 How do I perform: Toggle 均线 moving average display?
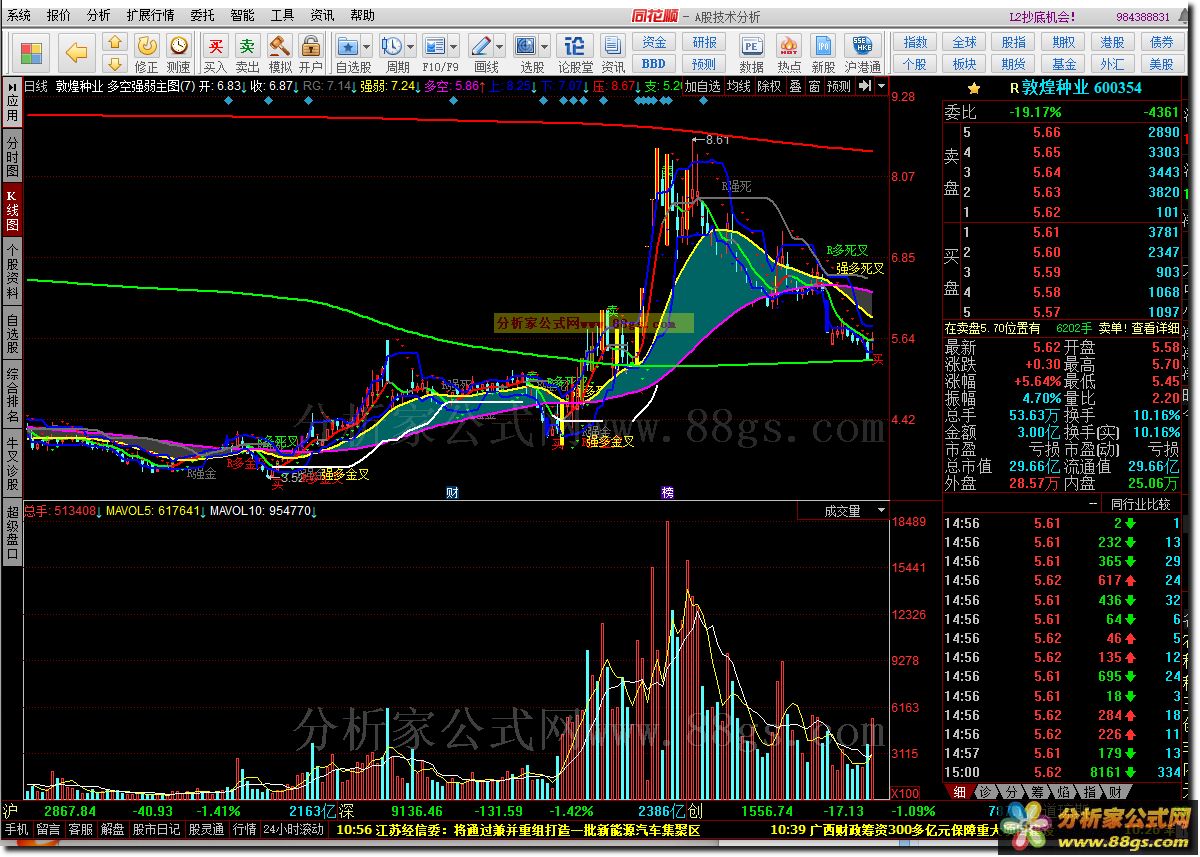[738, 86]
